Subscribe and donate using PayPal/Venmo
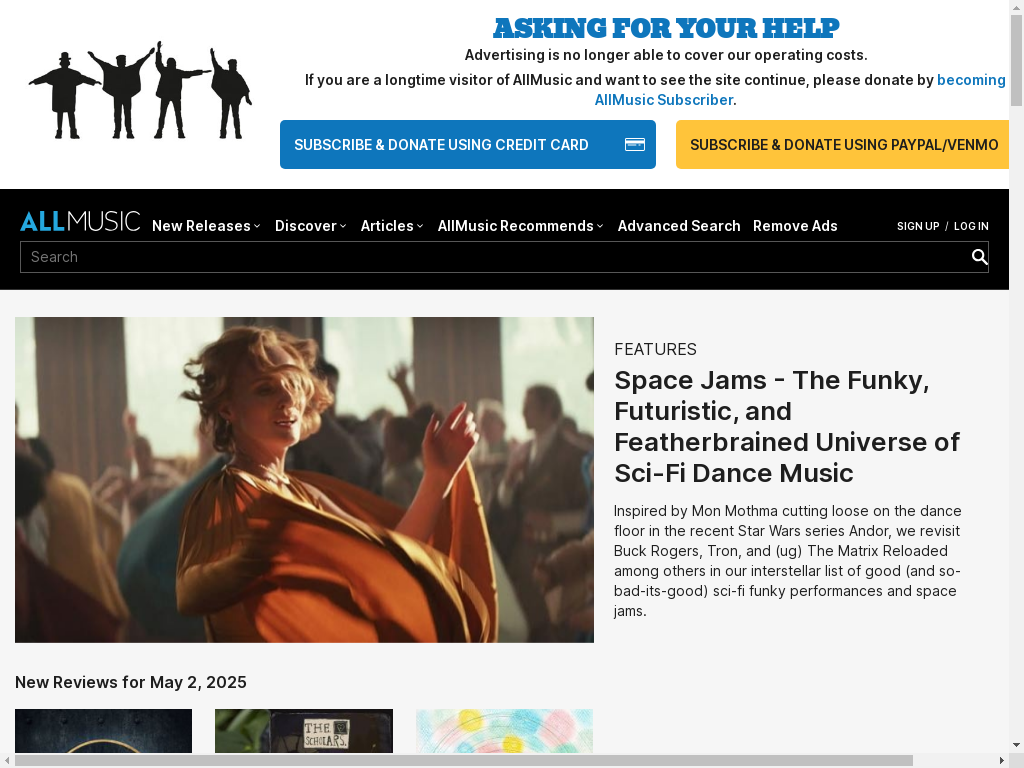1024x768 pixels. (842, 144)
